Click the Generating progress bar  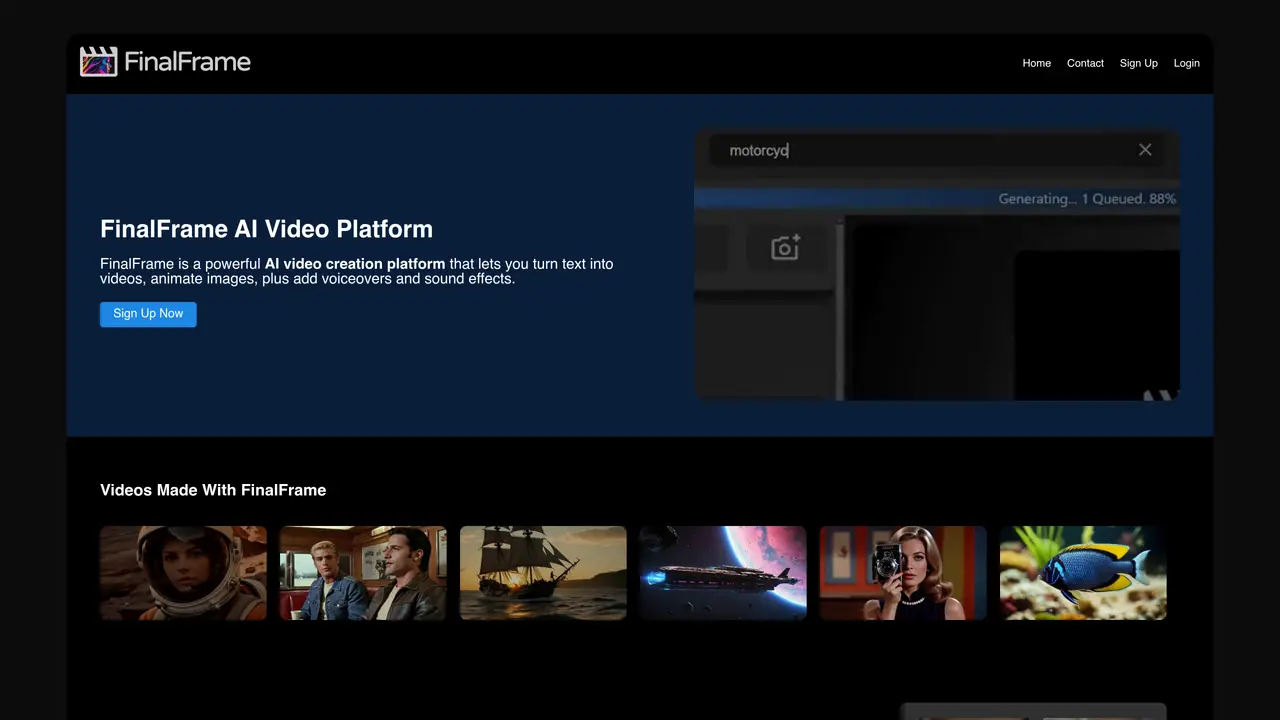click(x=937, y=199)
